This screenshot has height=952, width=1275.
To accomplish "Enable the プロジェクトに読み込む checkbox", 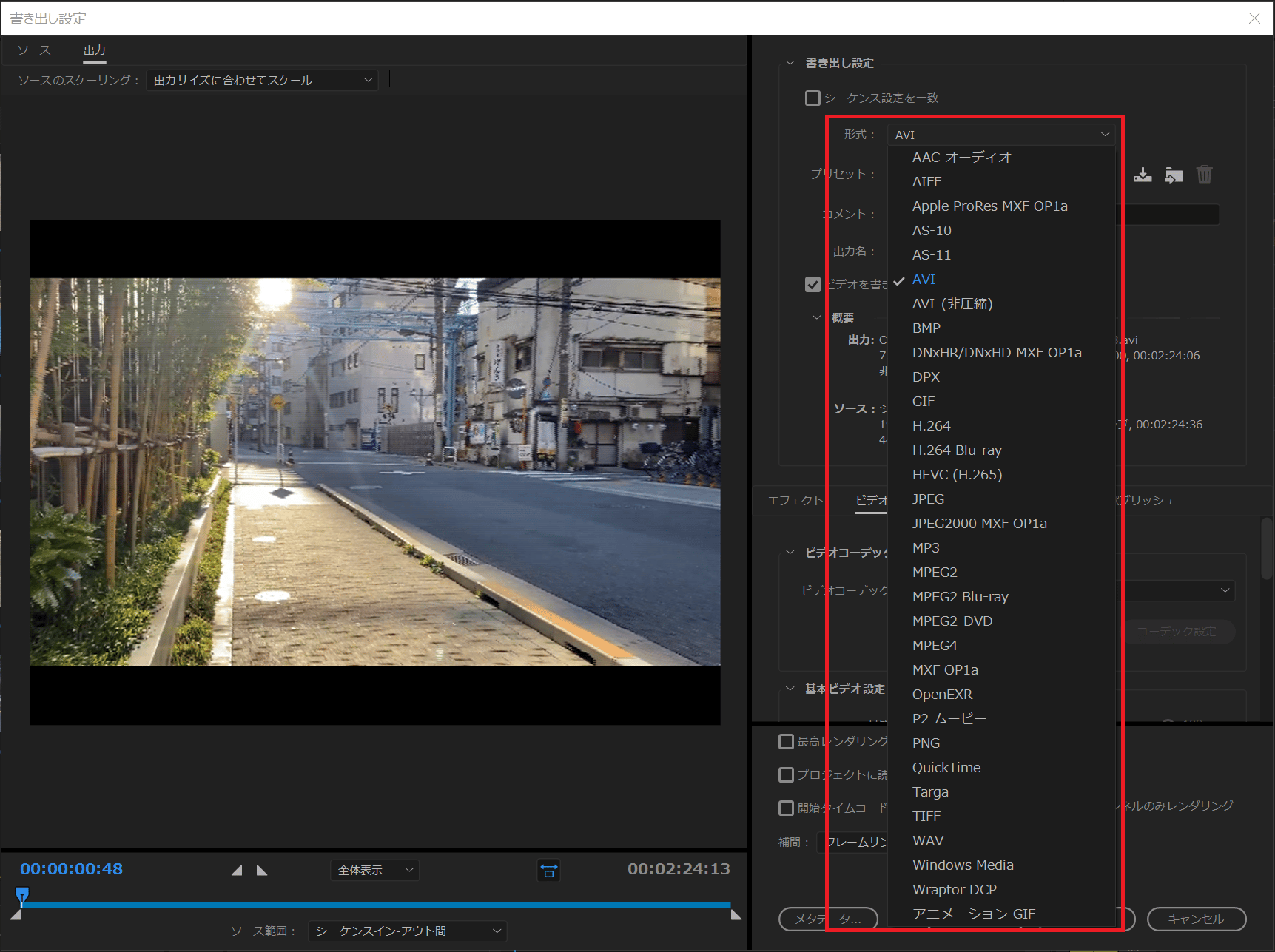I will tap(787, 774).
